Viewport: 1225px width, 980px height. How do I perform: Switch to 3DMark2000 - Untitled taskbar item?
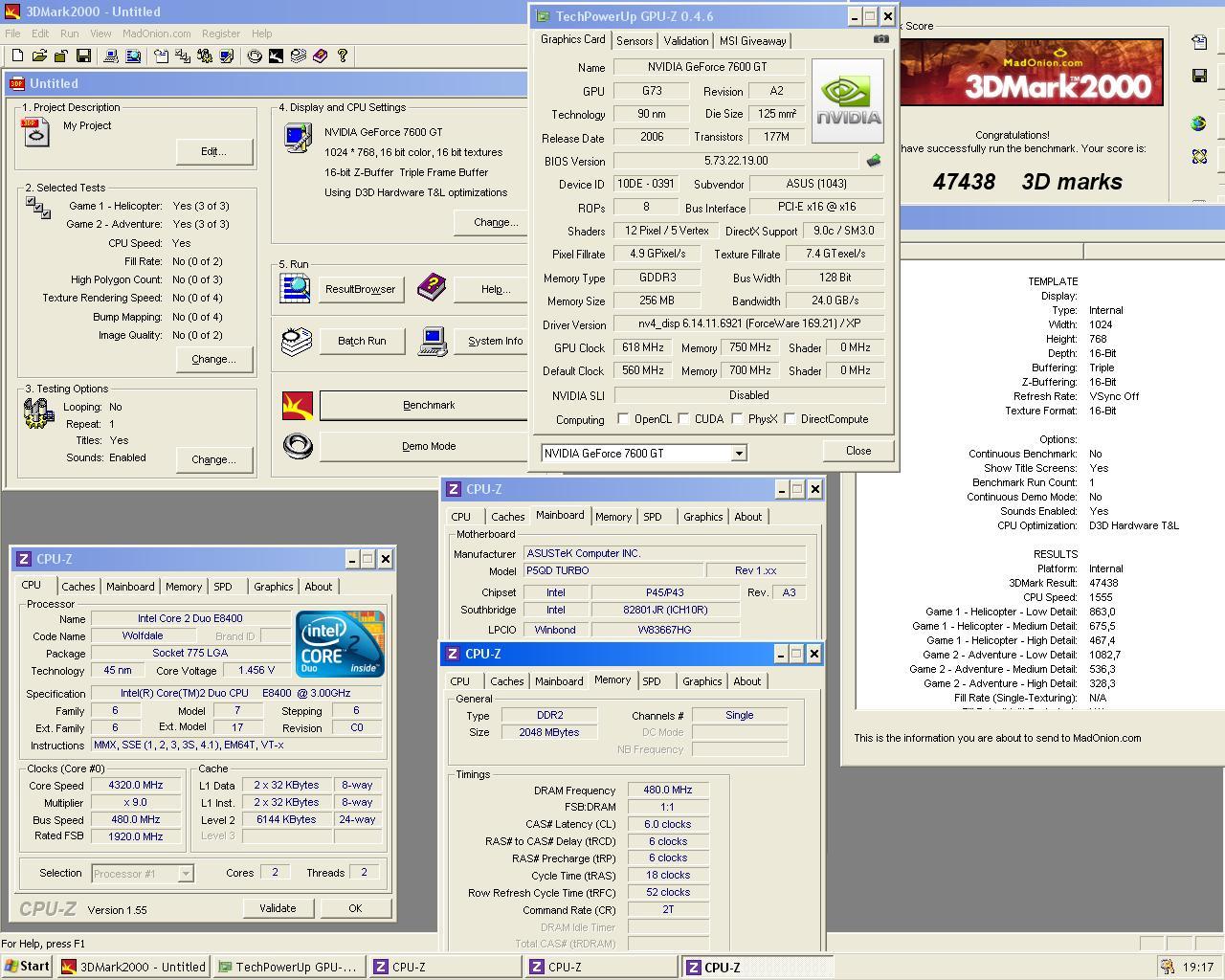click(134, 967)
